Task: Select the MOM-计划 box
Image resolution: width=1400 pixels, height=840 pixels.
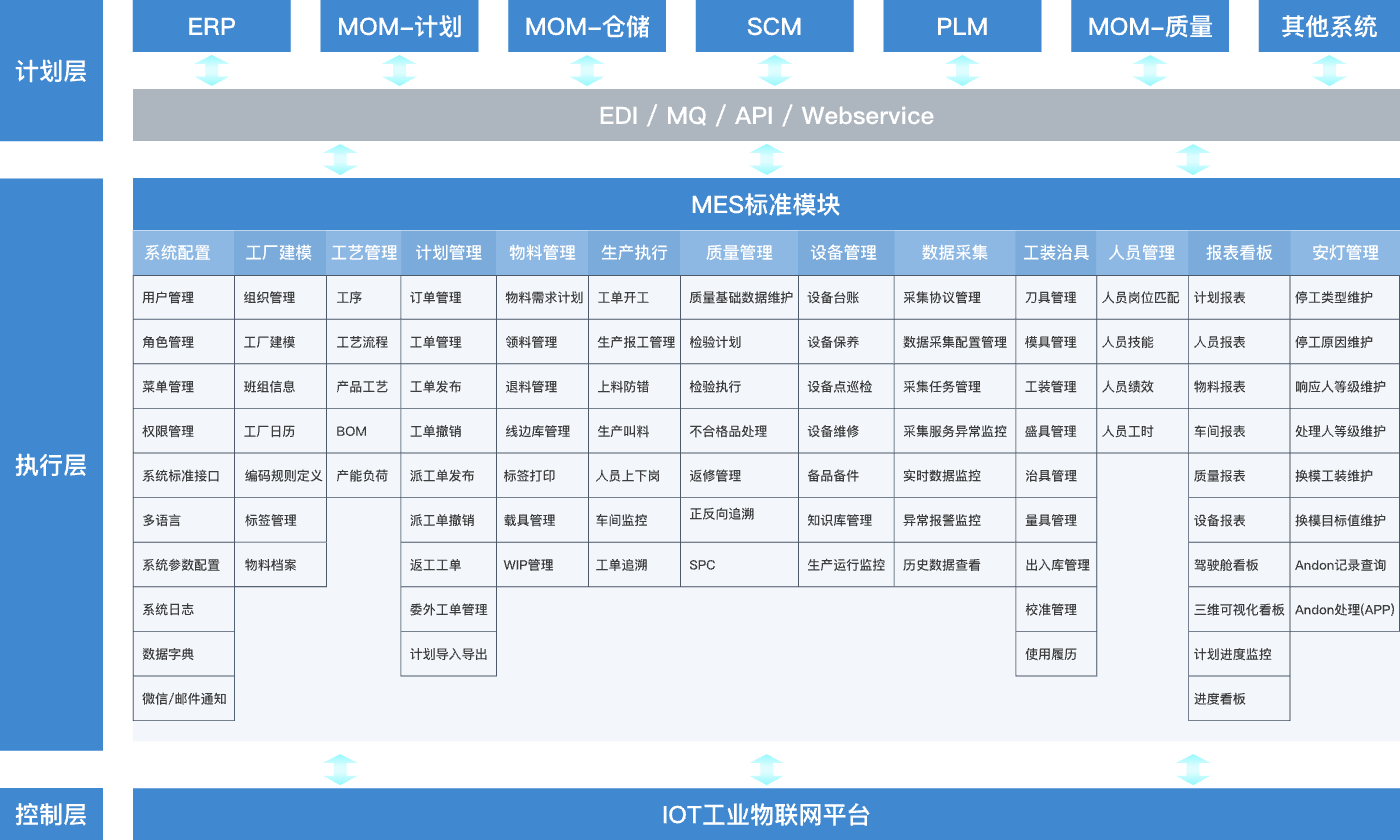Action: [399, 26]
